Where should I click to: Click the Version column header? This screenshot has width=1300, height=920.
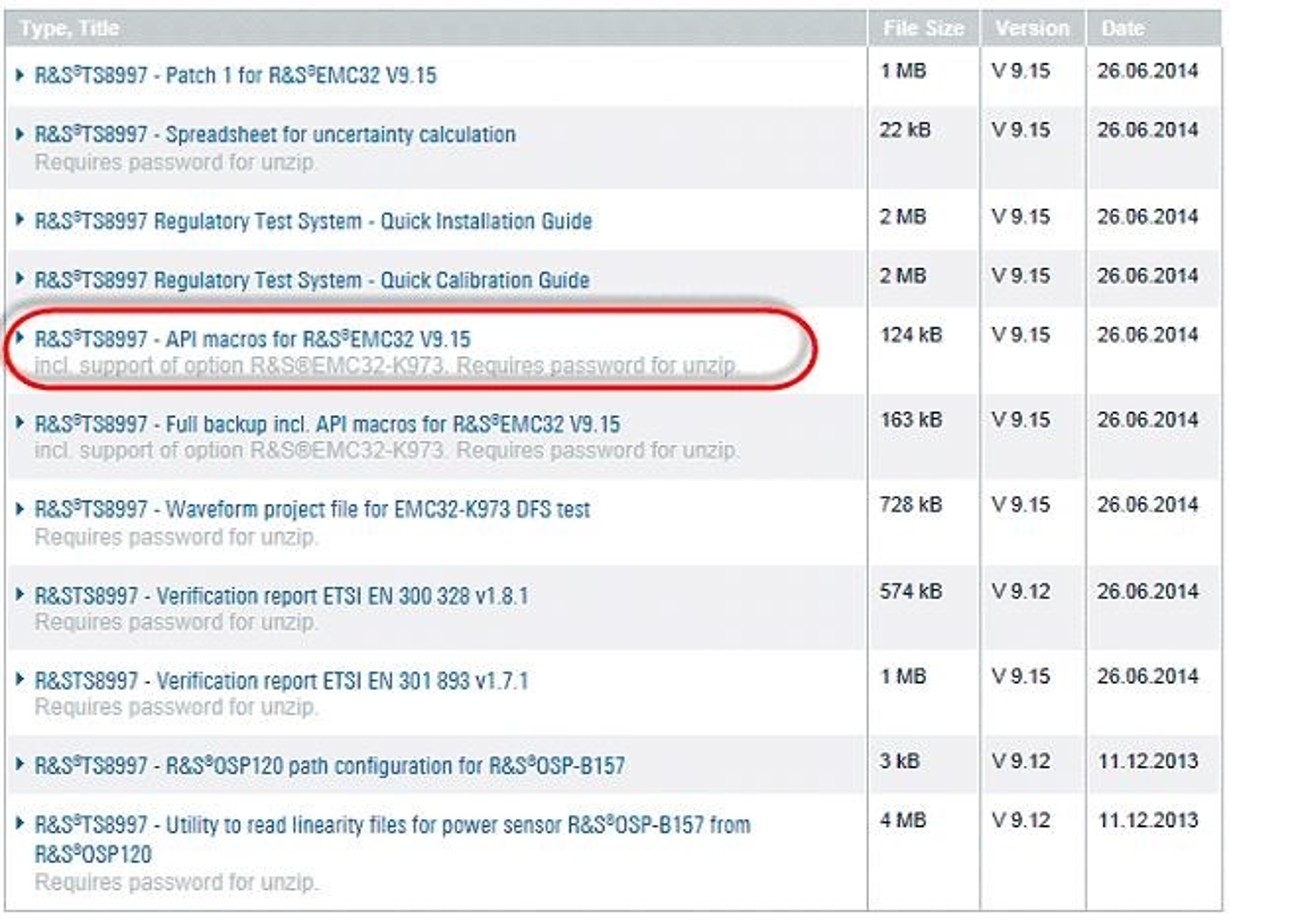(x=1032, y=28)
